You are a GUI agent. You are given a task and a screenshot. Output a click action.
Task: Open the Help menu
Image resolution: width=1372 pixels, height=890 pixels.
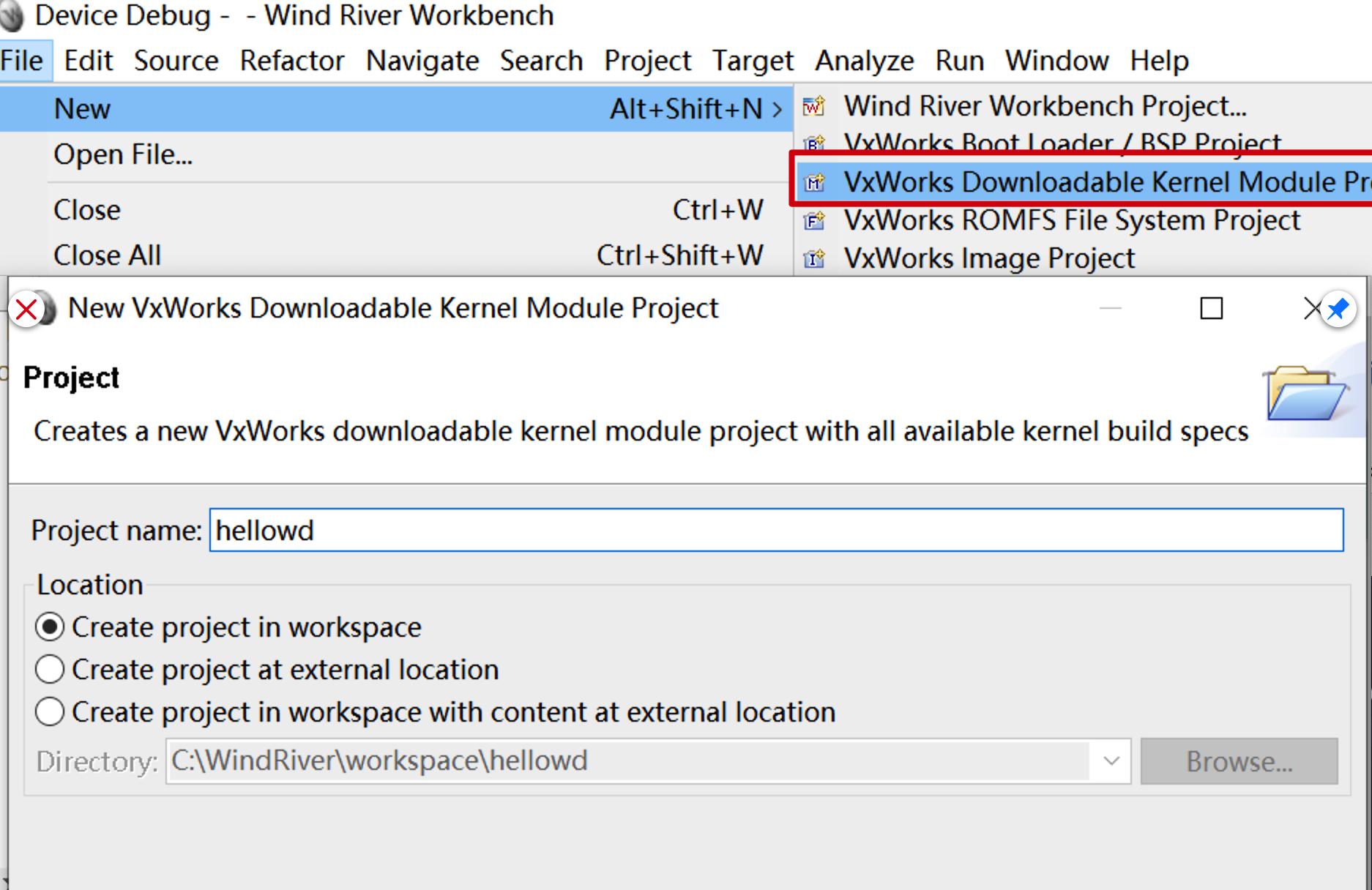point(1159,61)
